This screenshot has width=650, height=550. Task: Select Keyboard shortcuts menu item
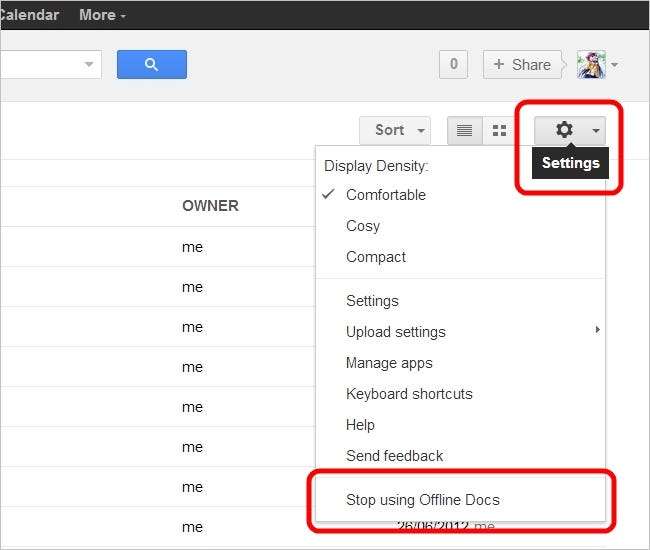click(x=409, y=394)
